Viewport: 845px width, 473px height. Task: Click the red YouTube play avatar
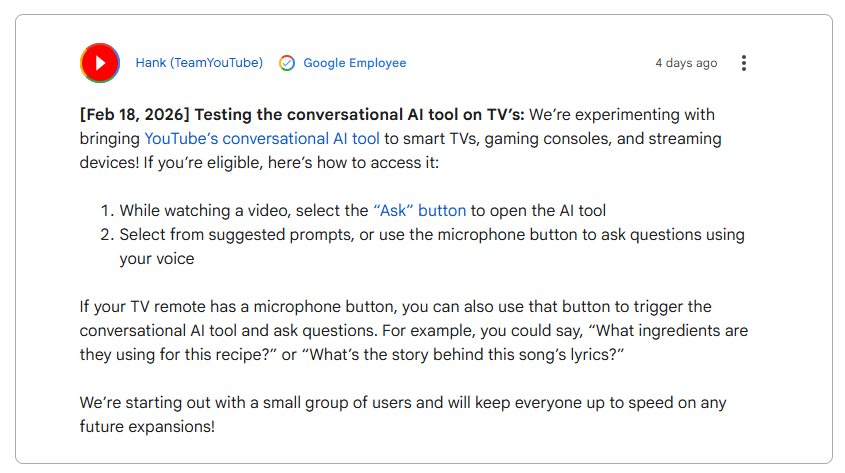[100, 63]
